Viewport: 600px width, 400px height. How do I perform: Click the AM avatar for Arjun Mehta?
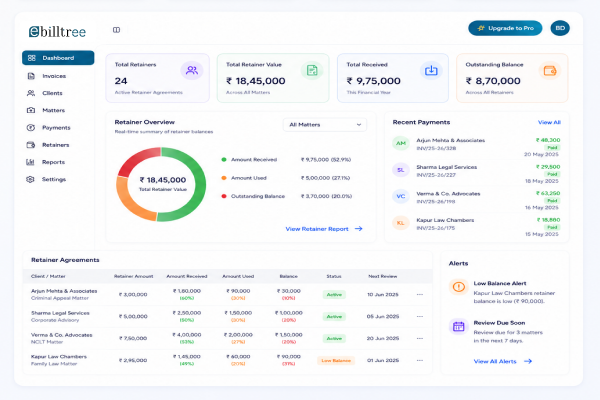[401, 143]
